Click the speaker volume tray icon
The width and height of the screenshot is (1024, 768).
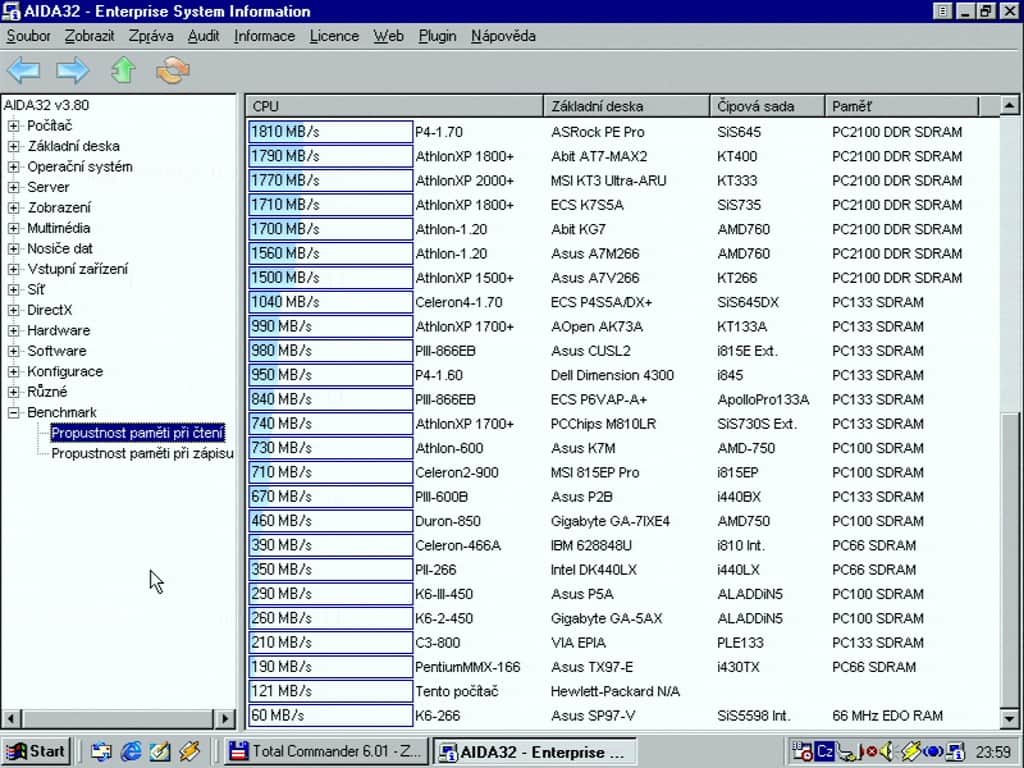click(x=886, y=752)
